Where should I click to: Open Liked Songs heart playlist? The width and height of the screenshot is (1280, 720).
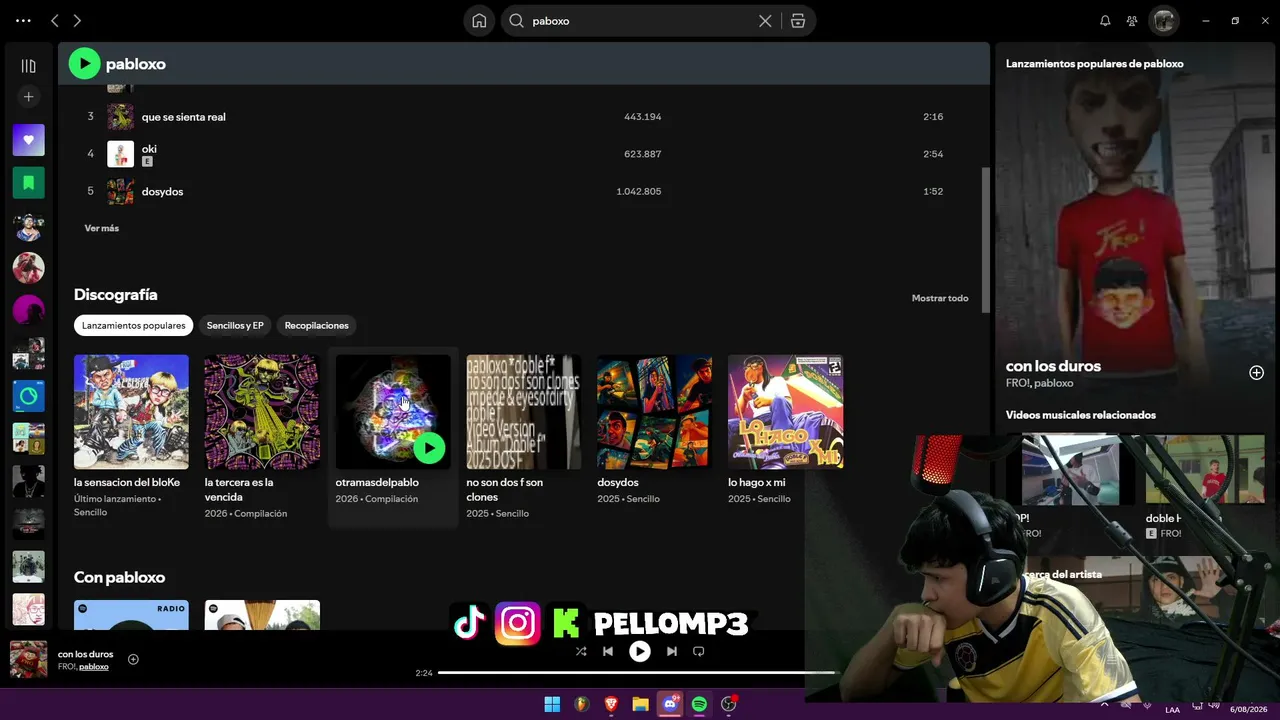[28, 140]
